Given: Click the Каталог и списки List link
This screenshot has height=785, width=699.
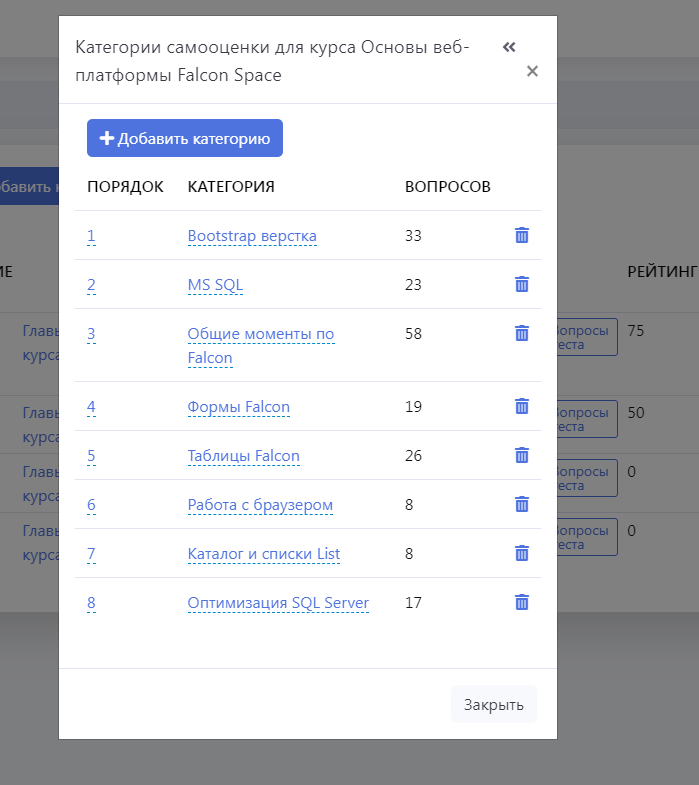Looking at the screenshot, I should (264, 554).
